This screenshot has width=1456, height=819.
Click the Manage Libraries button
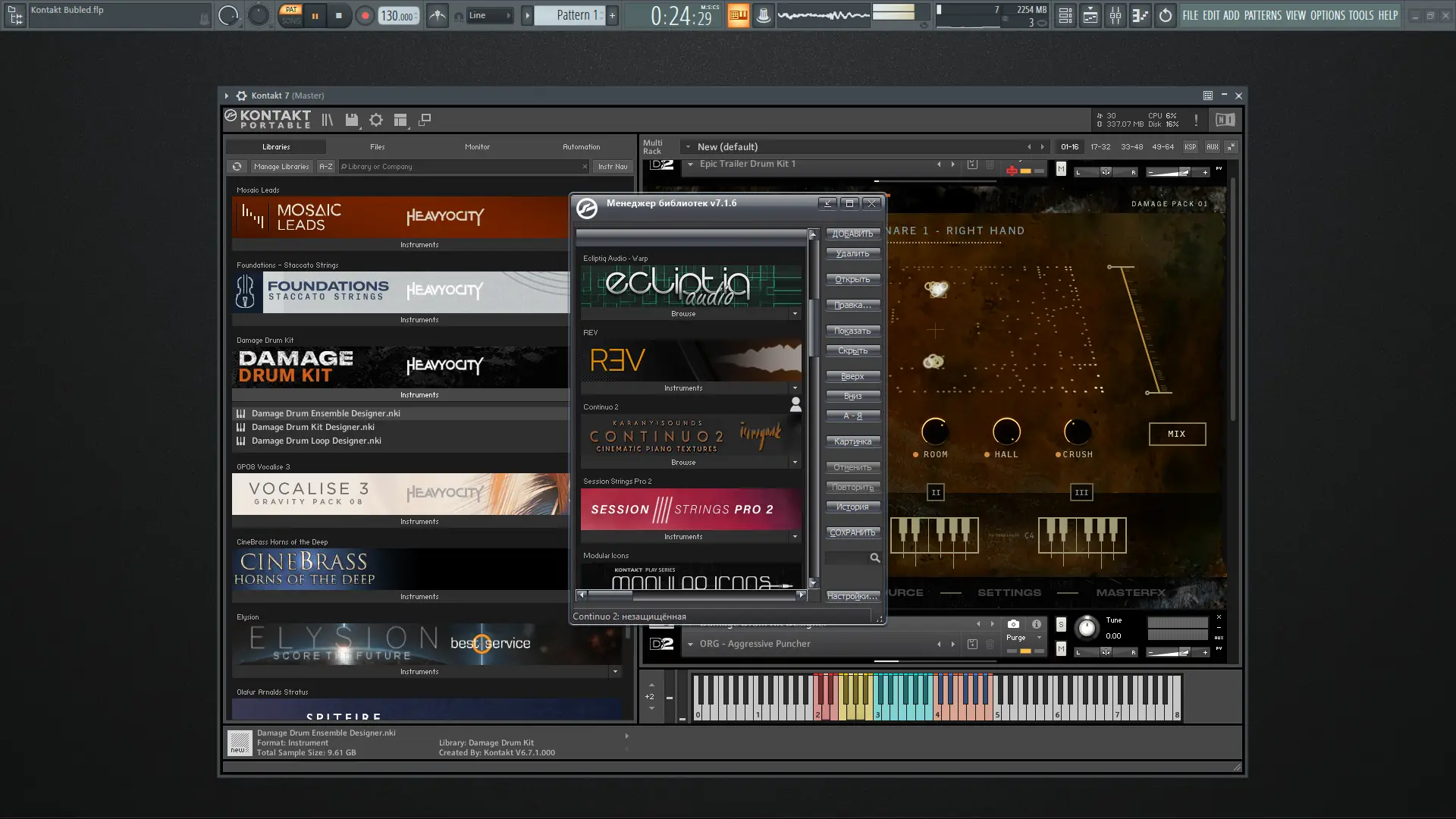point(281,167)
